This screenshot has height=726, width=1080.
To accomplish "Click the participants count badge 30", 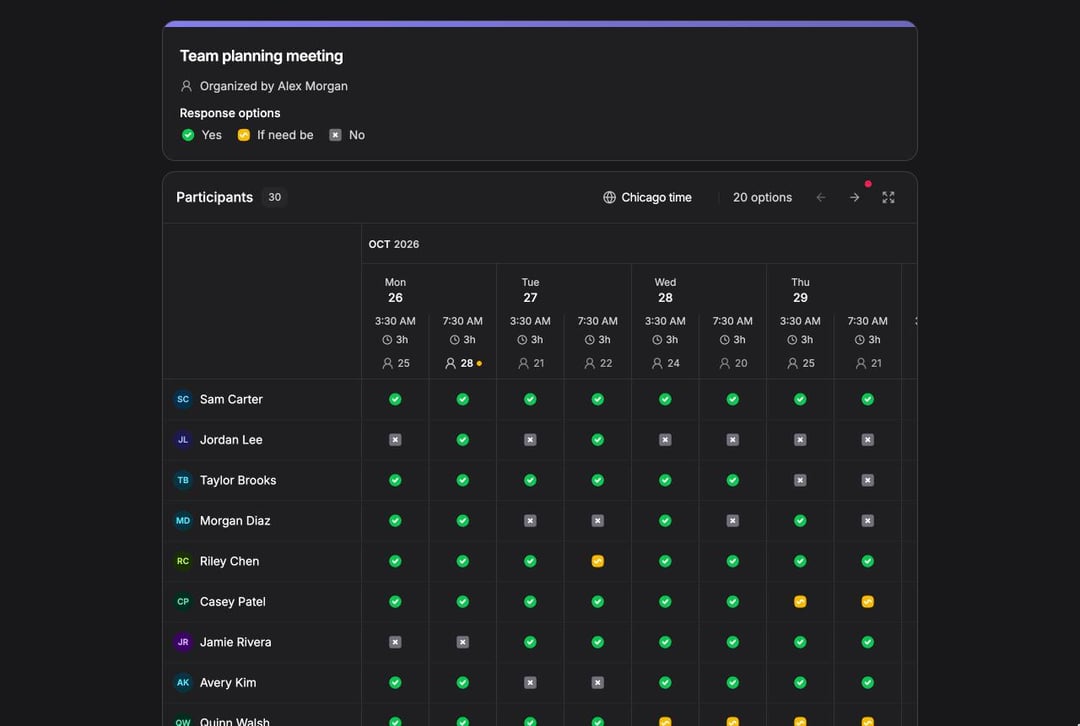I will (275, 198).
